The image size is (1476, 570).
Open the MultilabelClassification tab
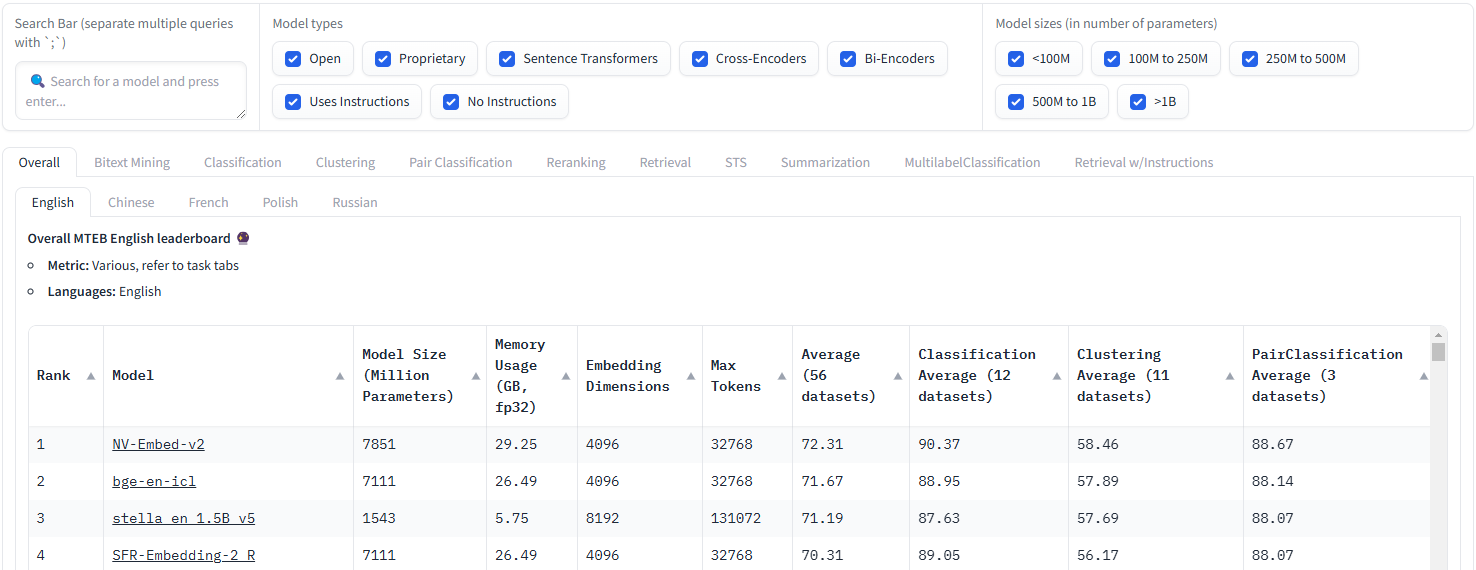[972, 162]
